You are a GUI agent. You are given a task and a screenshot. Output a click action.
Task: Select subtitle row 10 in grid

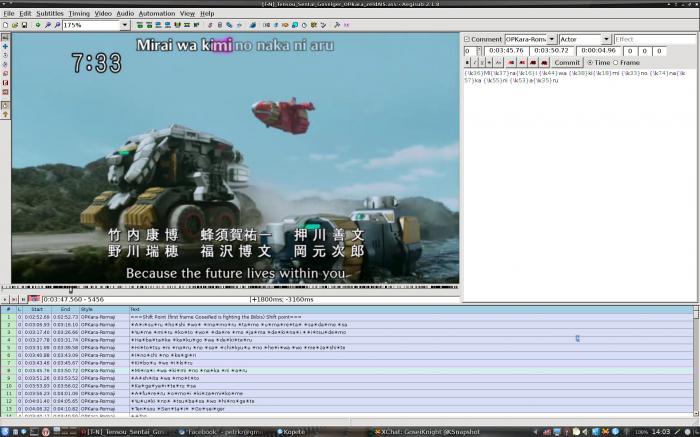pyautogui.click(x=346, y=386)
